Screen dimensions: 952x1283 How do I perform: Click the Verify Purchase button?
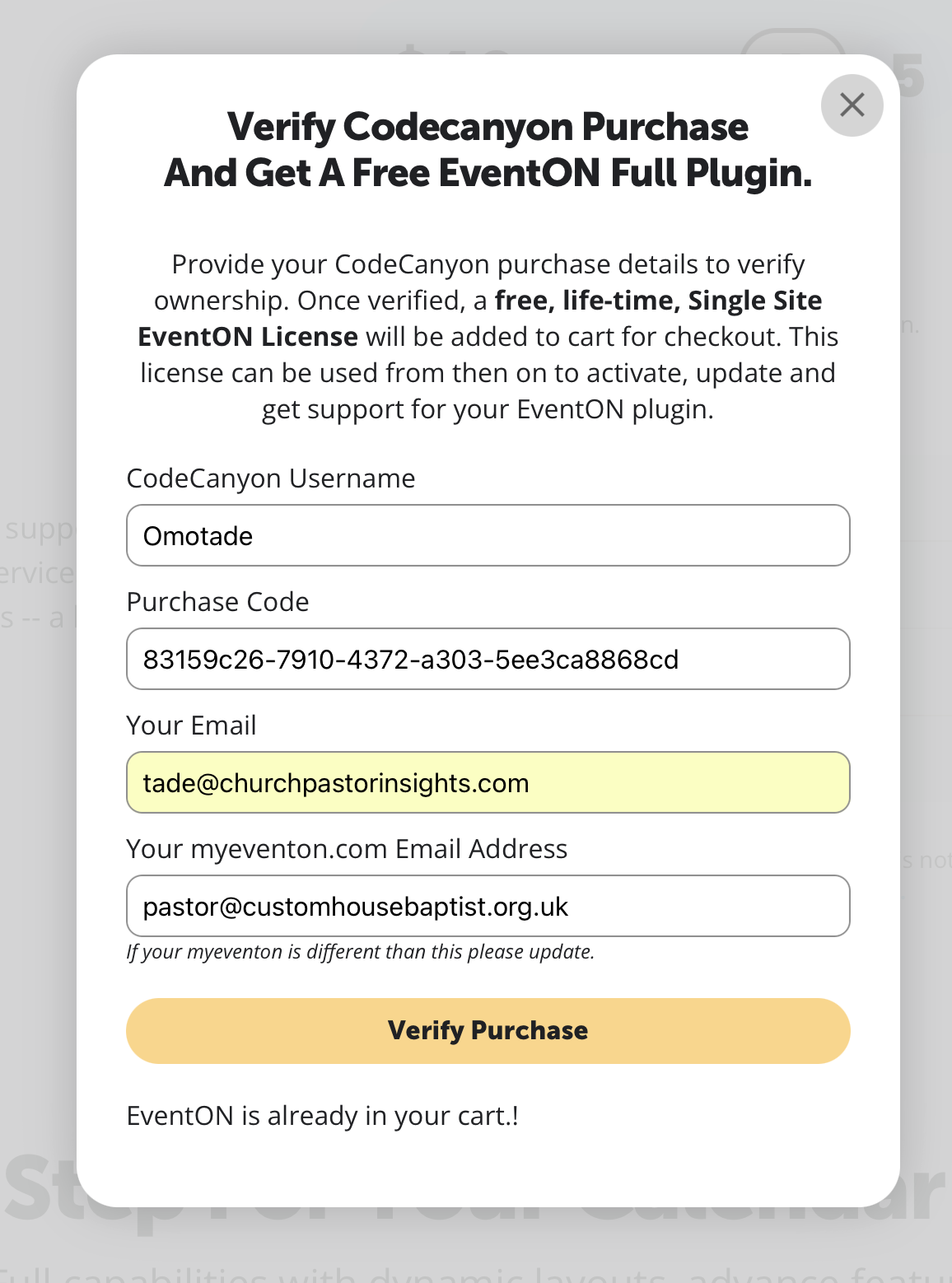[x=488, y=1030]
